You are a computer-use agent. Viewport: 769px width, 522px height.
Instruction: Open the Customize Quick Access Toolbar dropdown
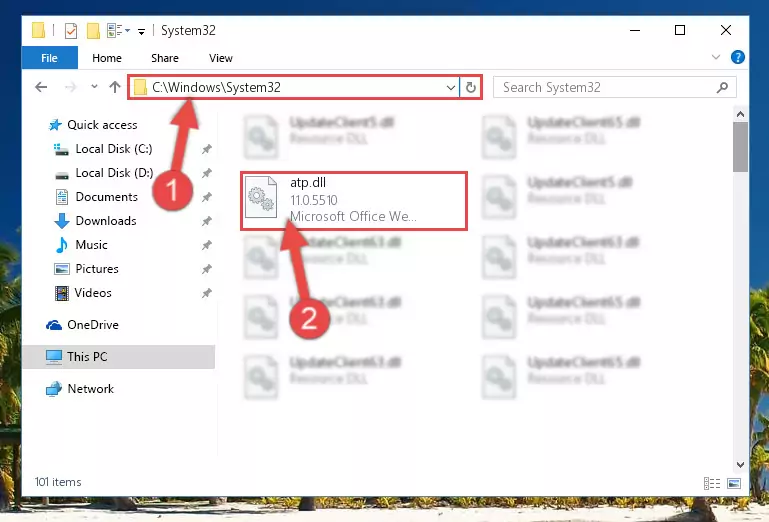tap(141, 31)
